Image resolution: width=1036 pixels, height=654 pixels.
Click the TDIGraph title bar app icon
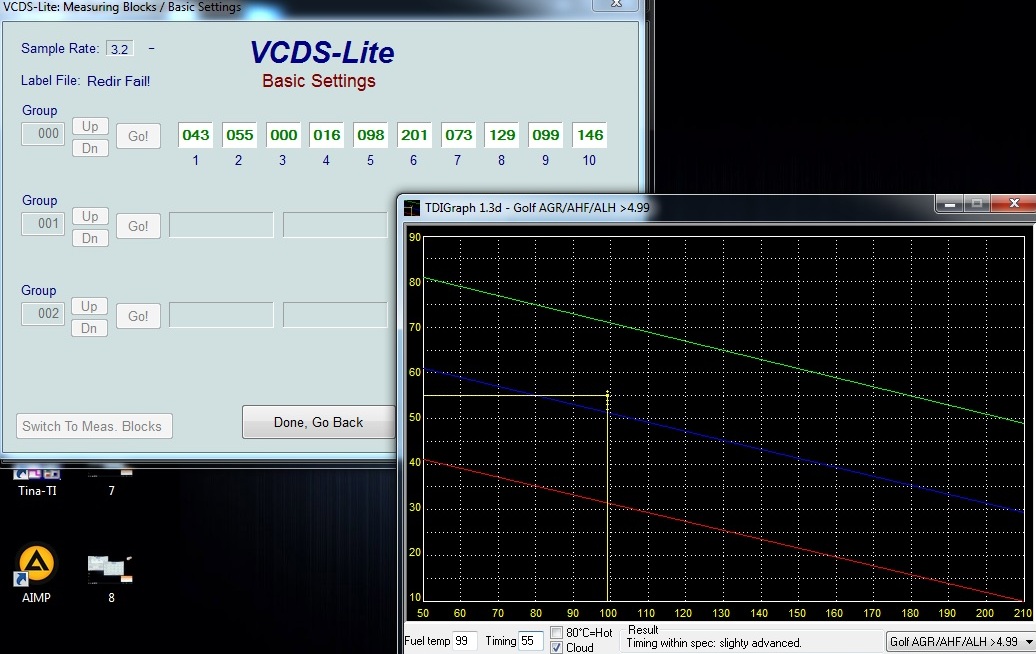[x=412, y=207]
